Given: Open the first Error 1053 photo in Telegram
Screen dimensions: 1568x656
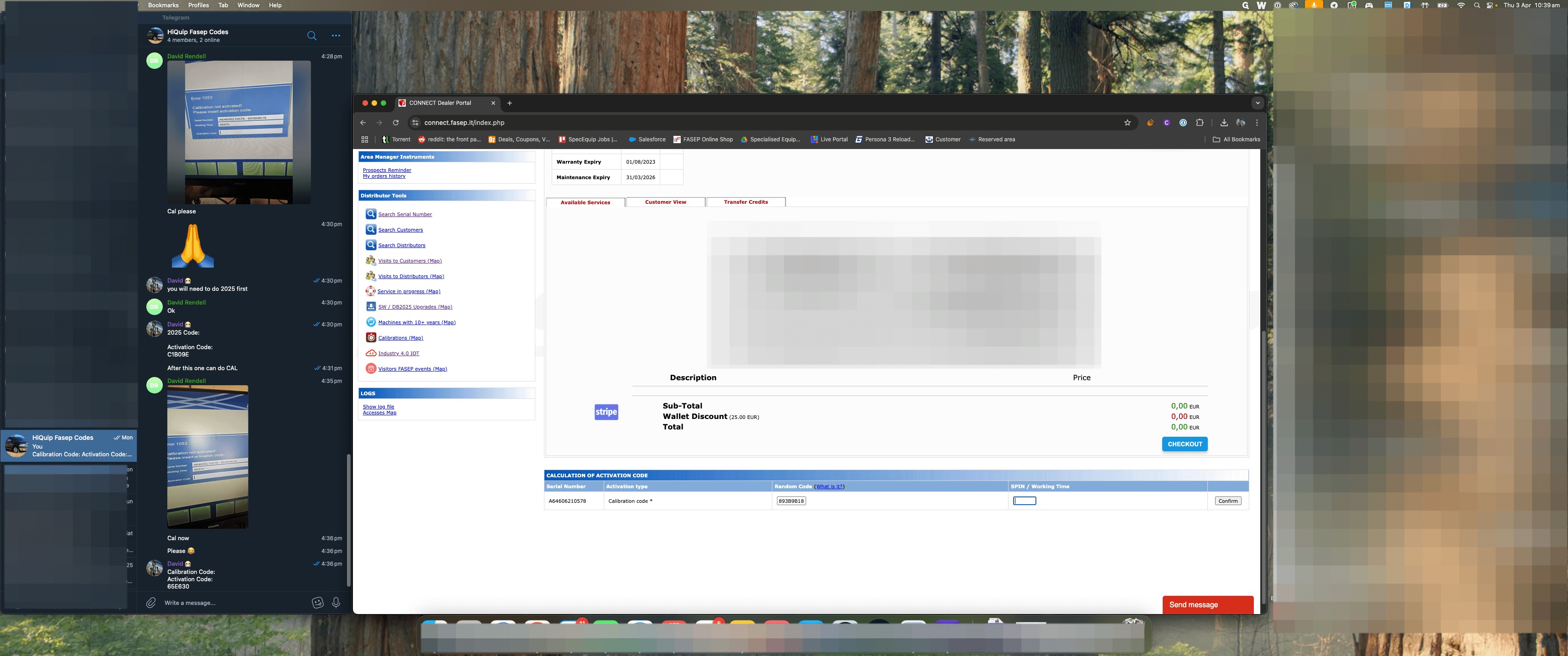Looking at the screenshot, I should 238,132.
